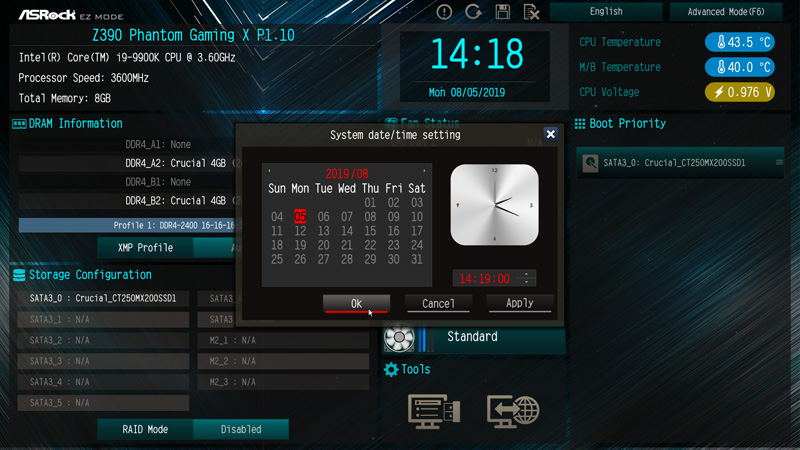800x450 pixels.
Task: Click the Storage Configuration disk icon
Action: pyautogui.click(x=19, y=275)
